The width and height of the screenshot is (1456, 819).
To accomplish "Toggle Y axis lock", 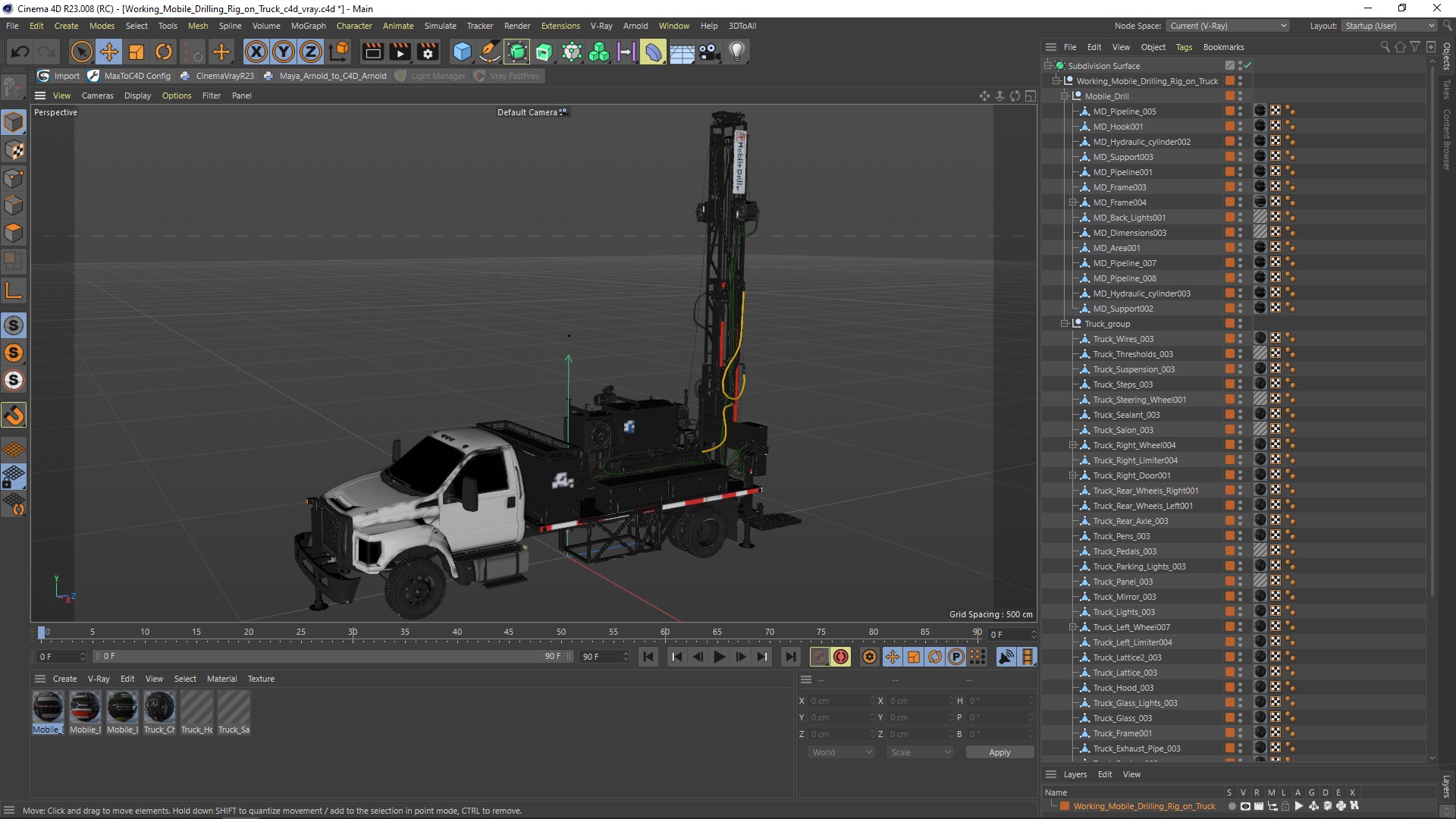I will [284, 52].
